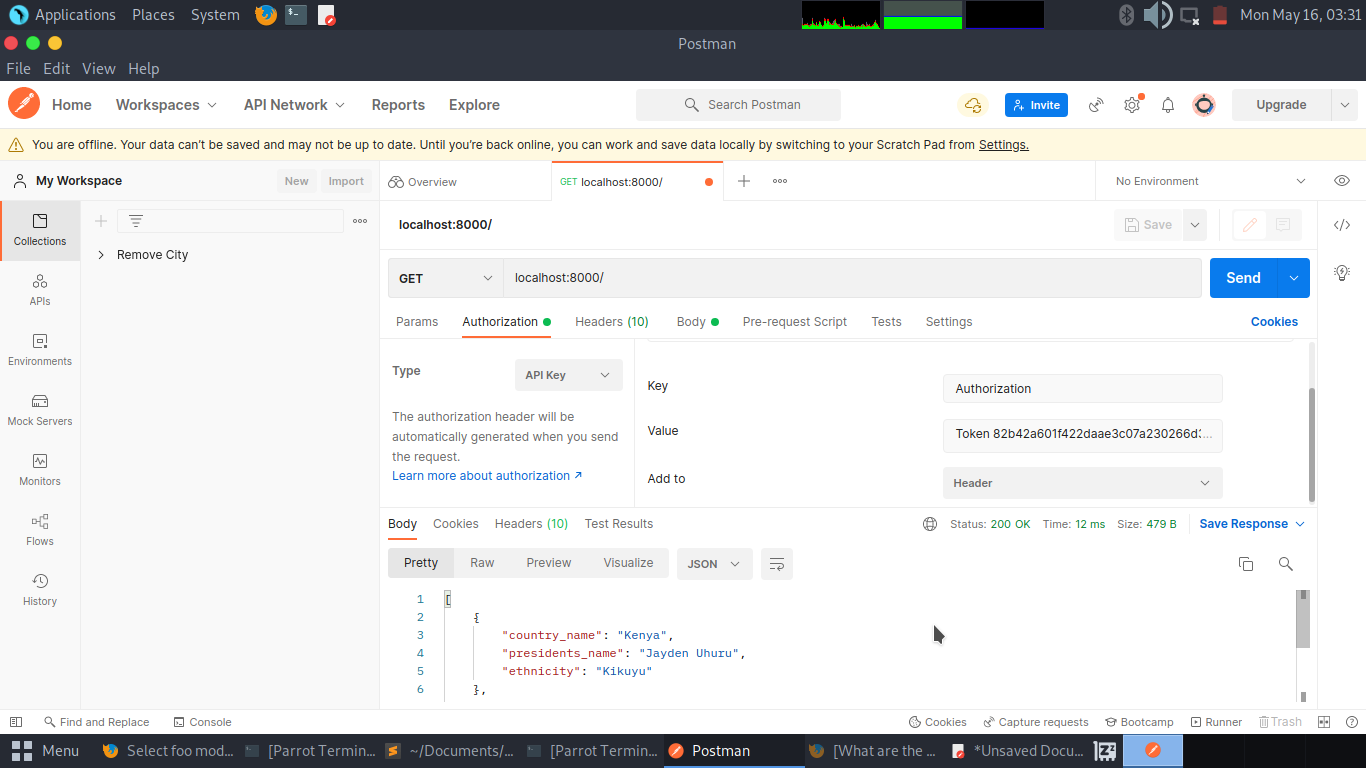Select the APIs sidebar icon
The height and width of the screenshot is (768, 1366).
click(39, 291)
